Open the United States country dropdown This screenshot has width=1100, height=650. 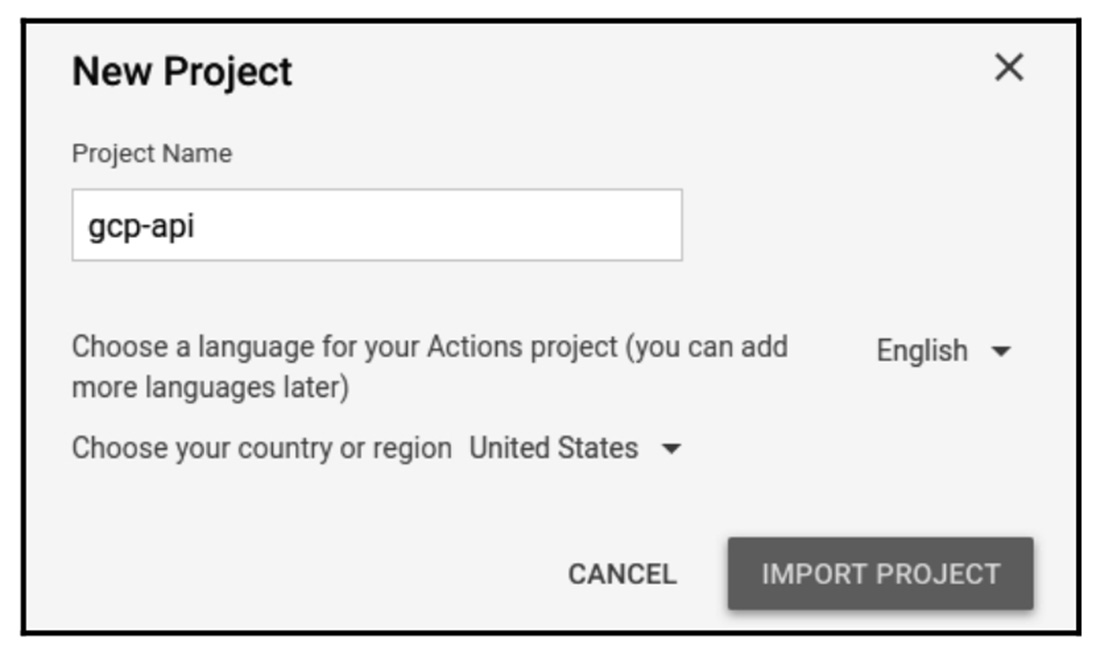[x=574, y=448]
